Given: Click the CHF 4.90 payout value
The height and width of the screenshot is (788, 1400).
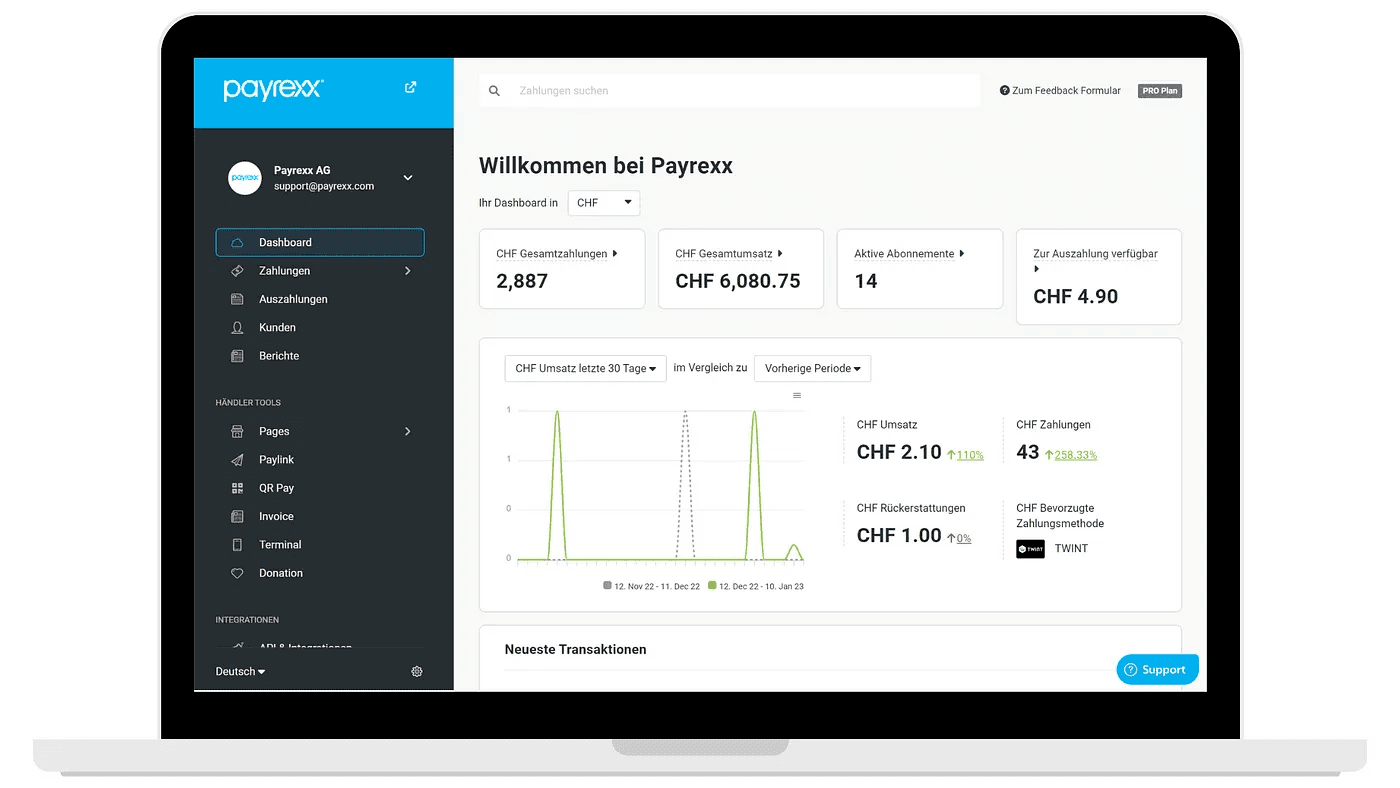Looking at the screenshot, I should (1076, 297).
